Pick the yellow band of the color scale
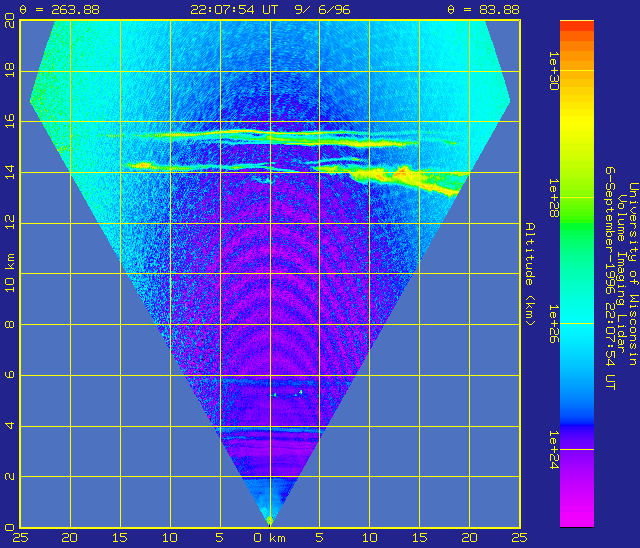Image resolution: width=640 pixels, height=548 pixels. 577,122
